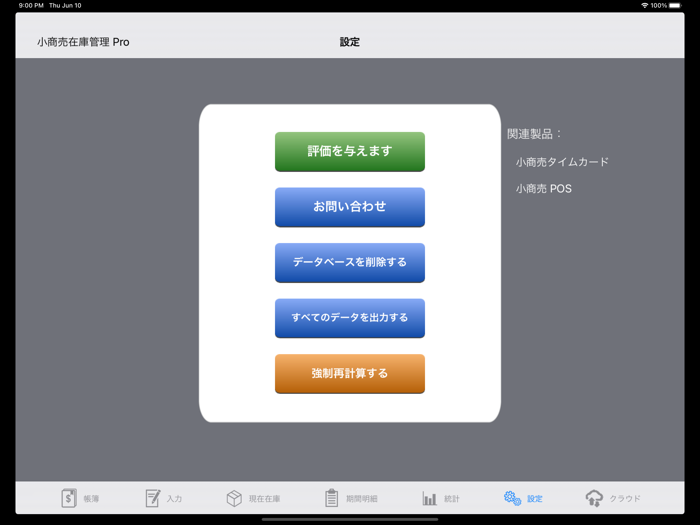Tap the 設定 page title in header
Image resolution: width=700 pixels, height=525 pixels.
click(350, 42)
